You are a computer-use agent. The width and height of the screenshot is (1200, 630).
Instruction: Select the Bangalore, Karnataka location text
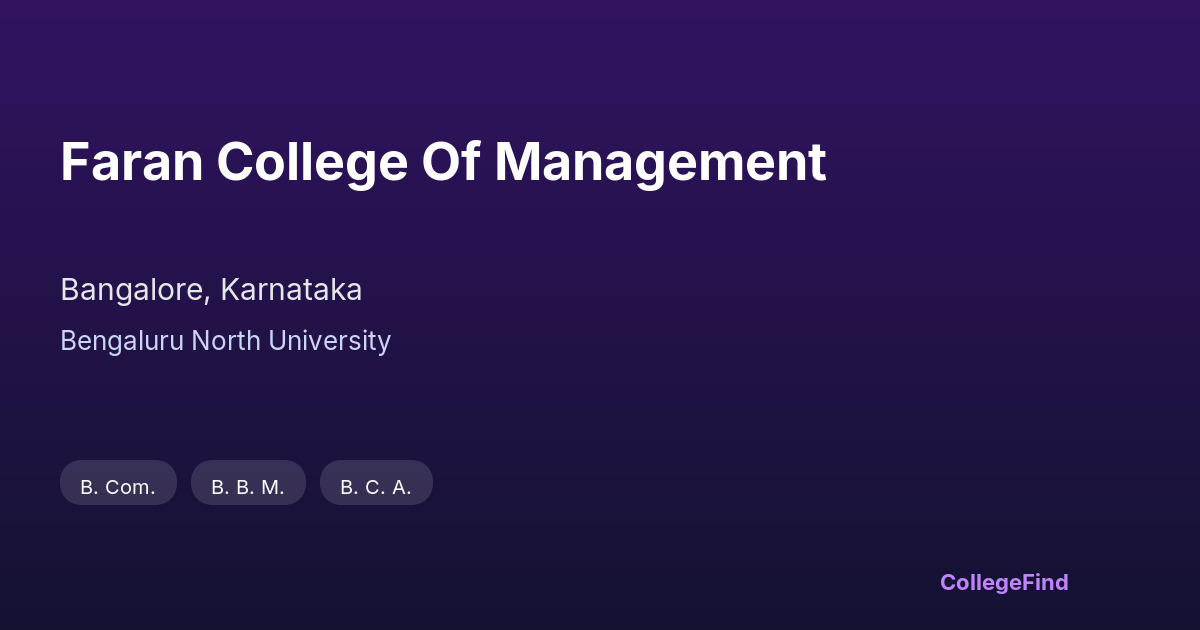click(x=211, y=290)
